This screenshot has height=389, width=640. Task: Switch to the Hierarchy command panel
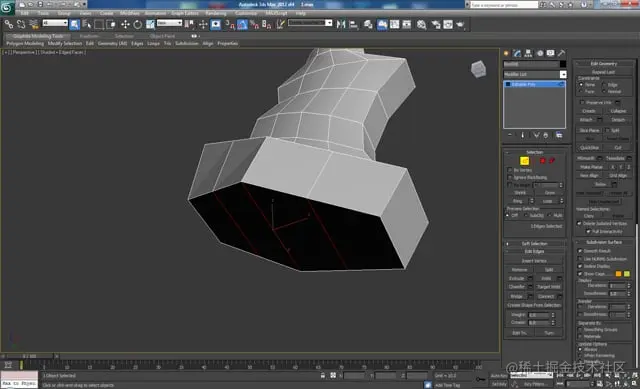coord(529,53)
